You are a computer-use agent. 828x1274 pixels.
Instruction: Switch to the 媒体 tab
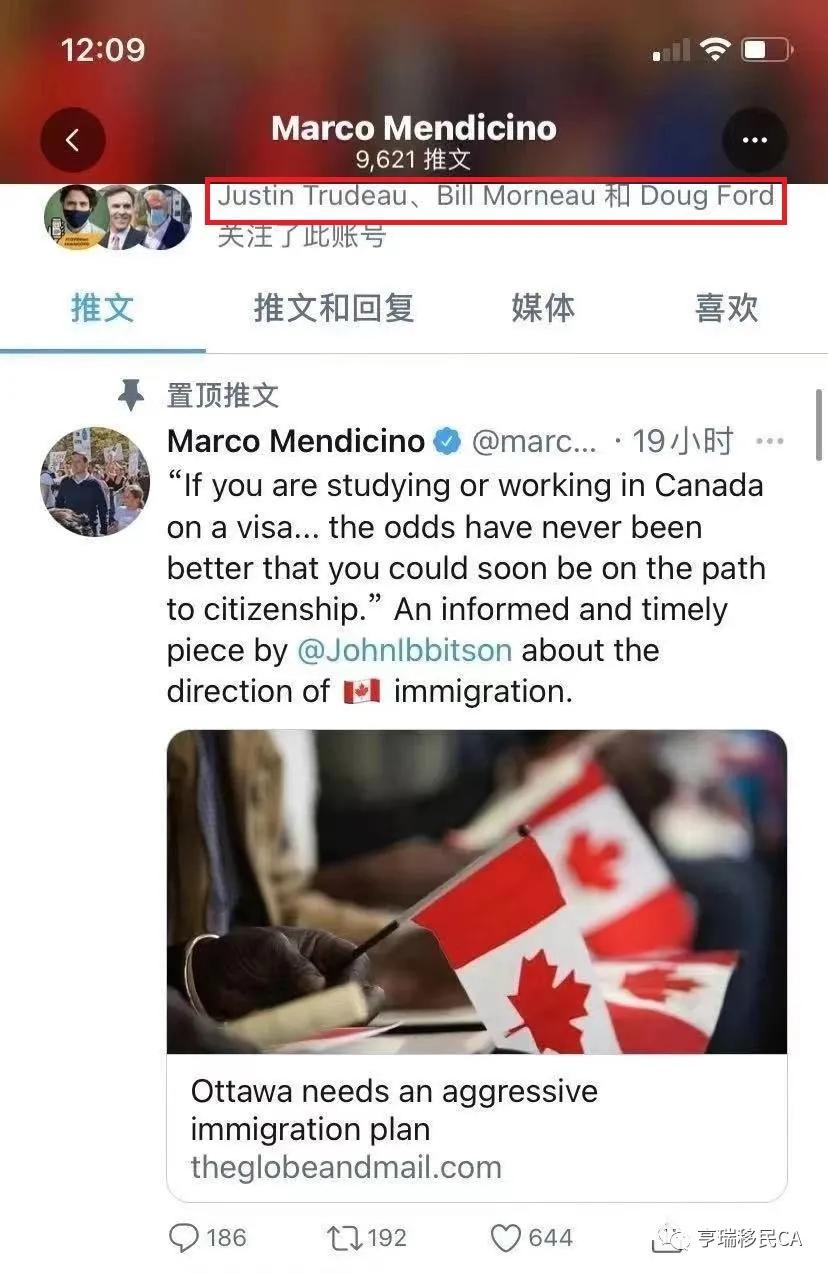point(543,308)
